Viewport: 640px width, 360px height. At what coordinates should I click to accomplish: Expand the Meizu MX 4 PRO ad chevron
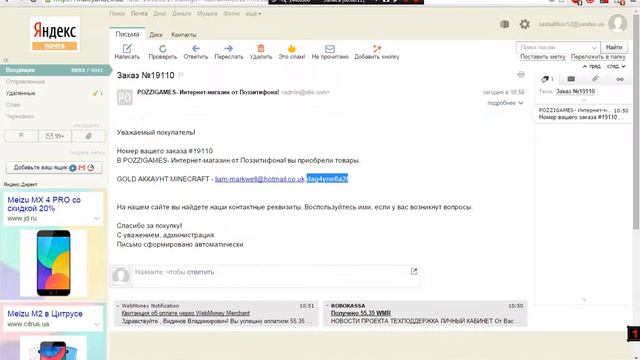coord(96,218)
